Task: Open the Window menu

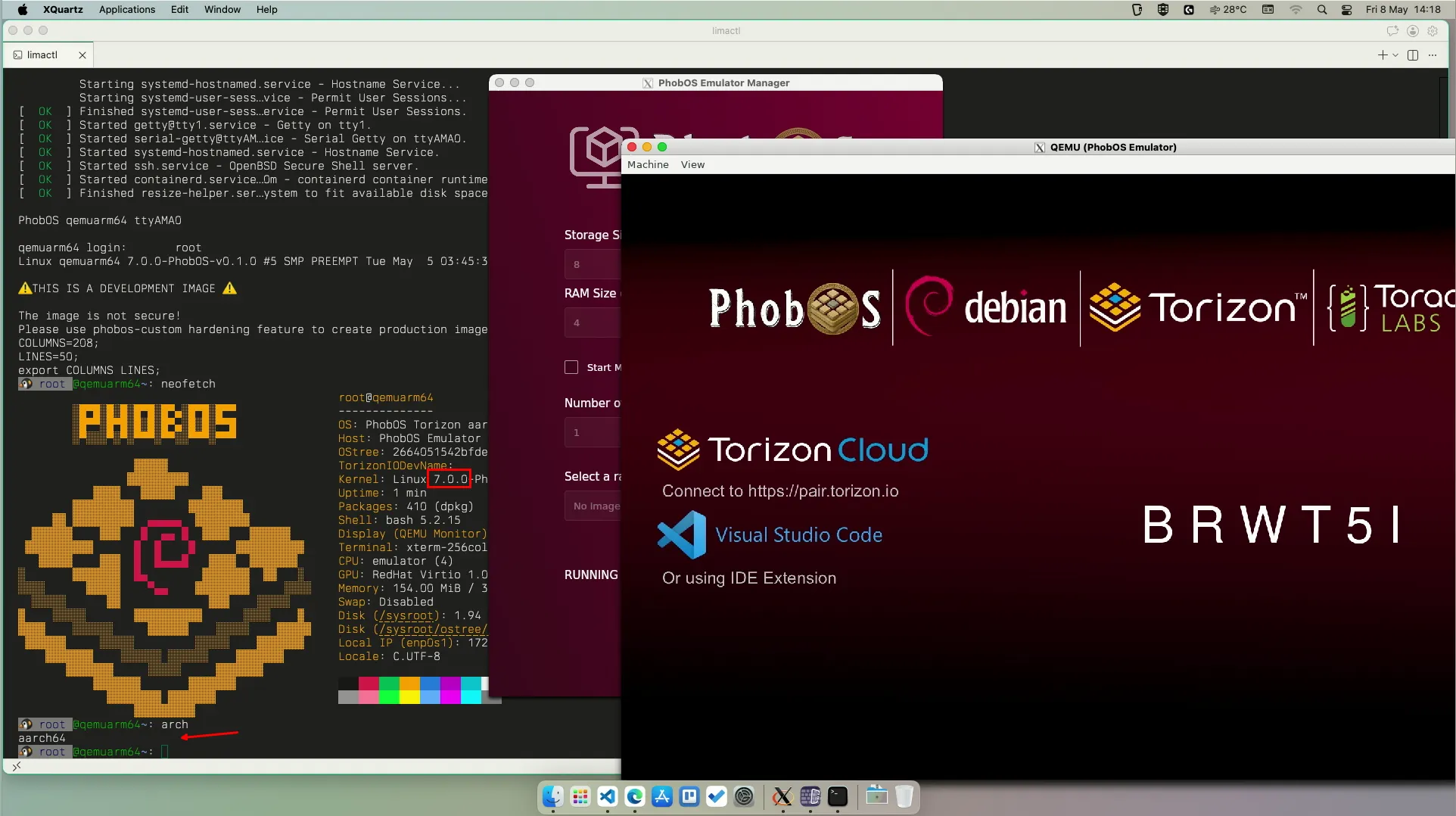Action: (222, 10)
